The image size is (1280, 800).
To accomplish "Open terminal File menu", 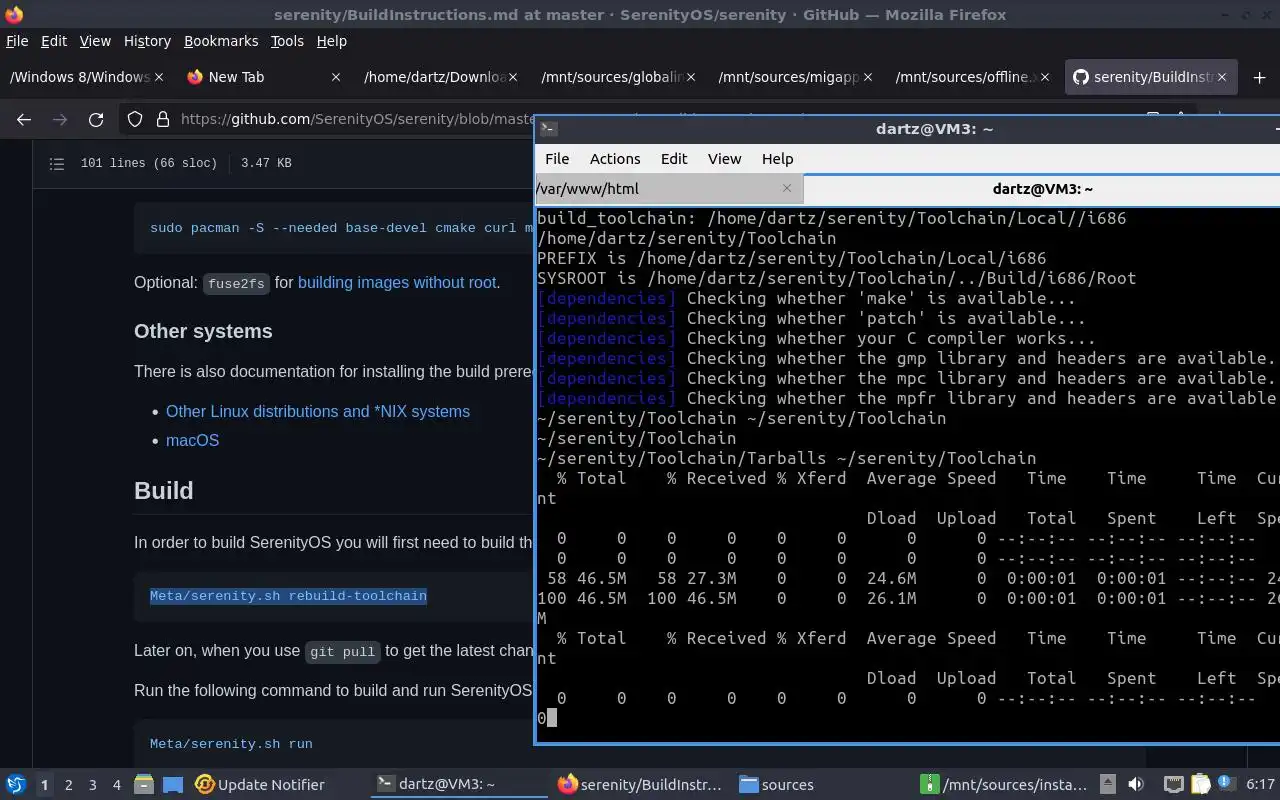I will pyautogui.click(x=557, y=159).
